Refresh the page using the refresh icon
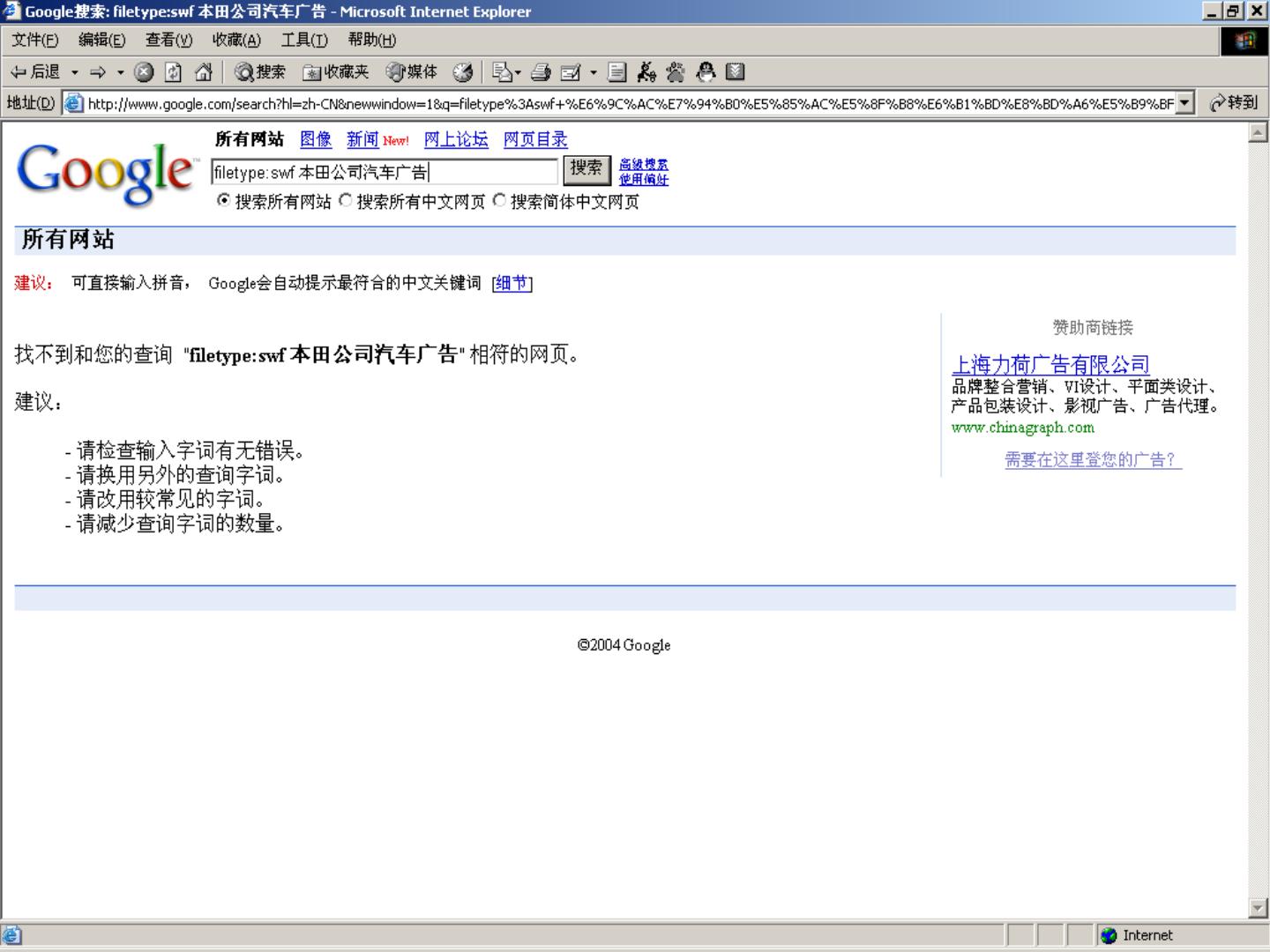The image size is (1270, 952). pos(174,72)
